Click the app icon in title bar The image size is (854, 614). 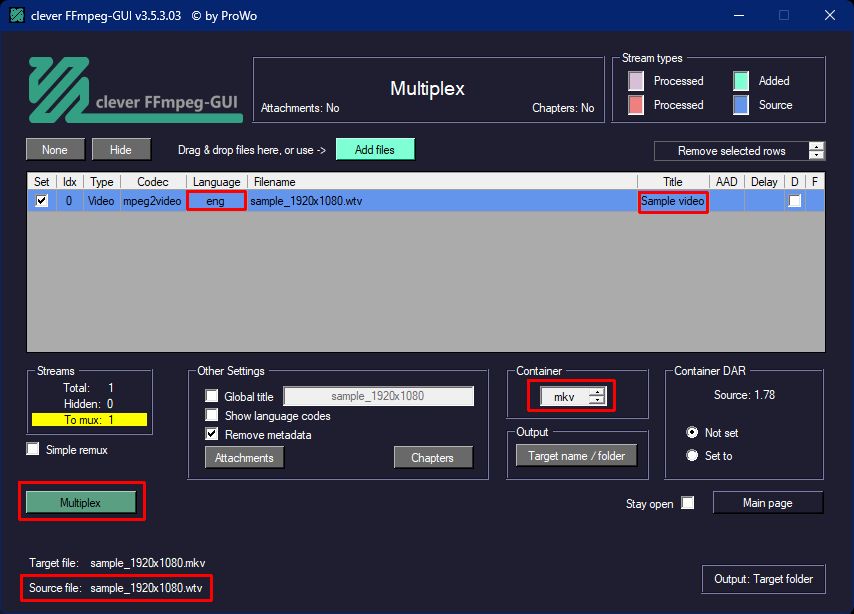pyautogui.click(x=17, y=15)
